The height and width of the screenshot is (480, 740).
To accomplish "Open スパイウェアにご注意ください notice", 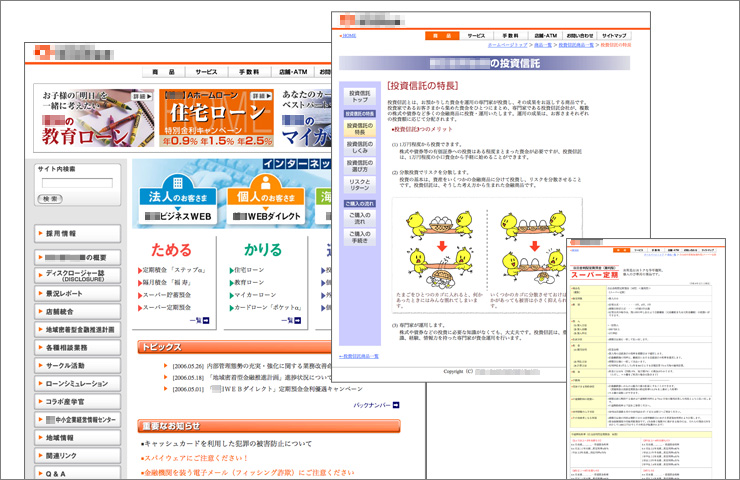I will click(194, 458).
